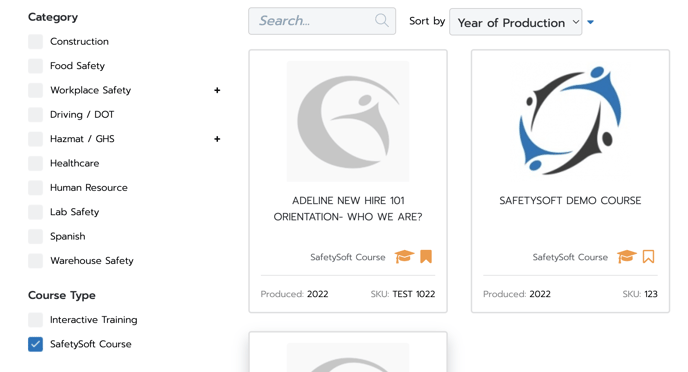This screenshot has width=688, height=372.
Task: Tick the Human Resource checkbox
Action: click(36, 188)
